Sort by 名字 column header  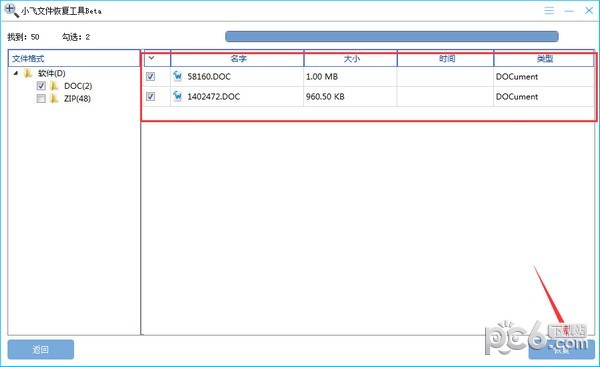coord(237,59)
